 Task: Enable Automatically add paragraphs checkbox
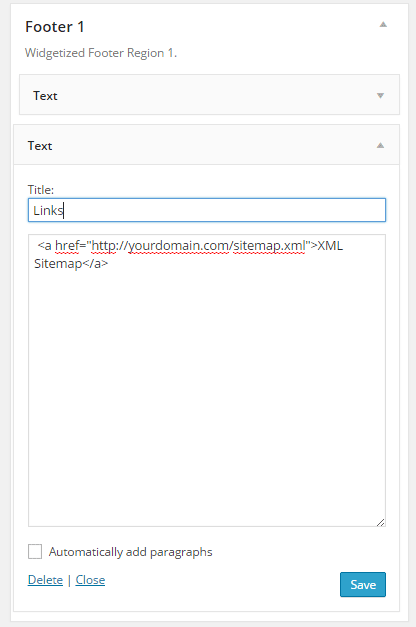click(35, 551)
